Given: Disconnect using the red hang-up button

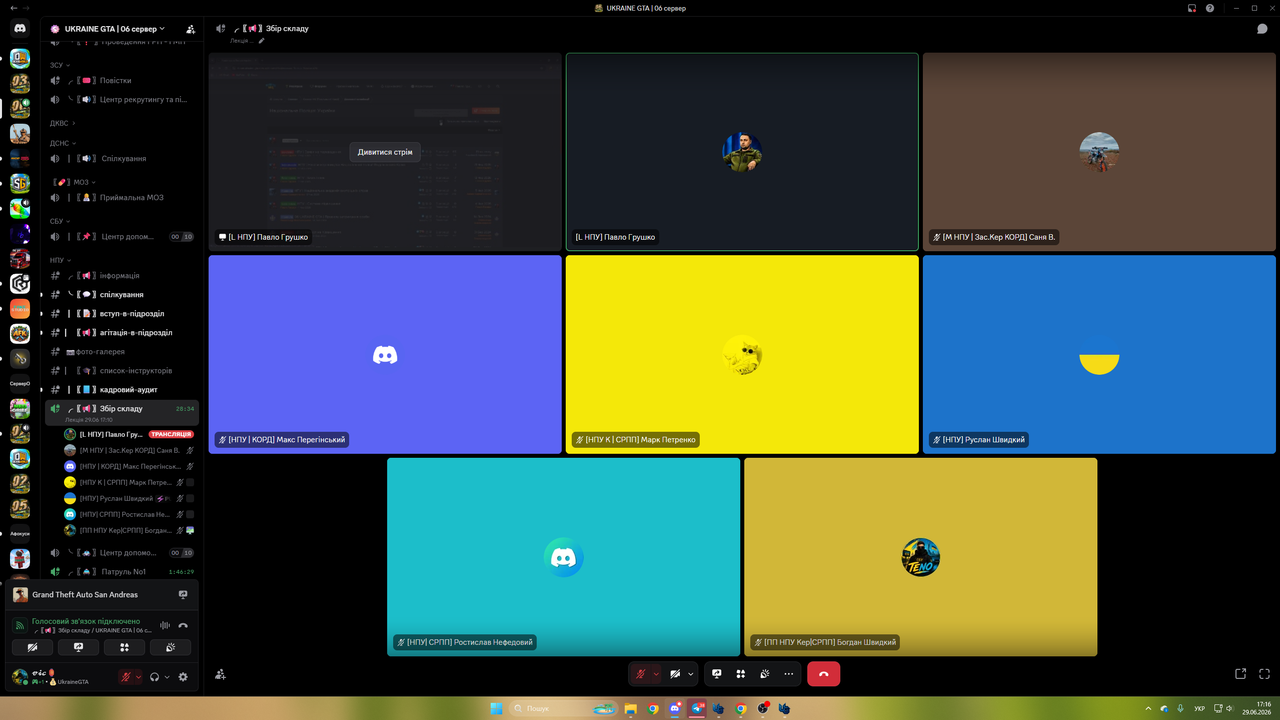Looking at the screenshot, I should click(x=823, y=674).
